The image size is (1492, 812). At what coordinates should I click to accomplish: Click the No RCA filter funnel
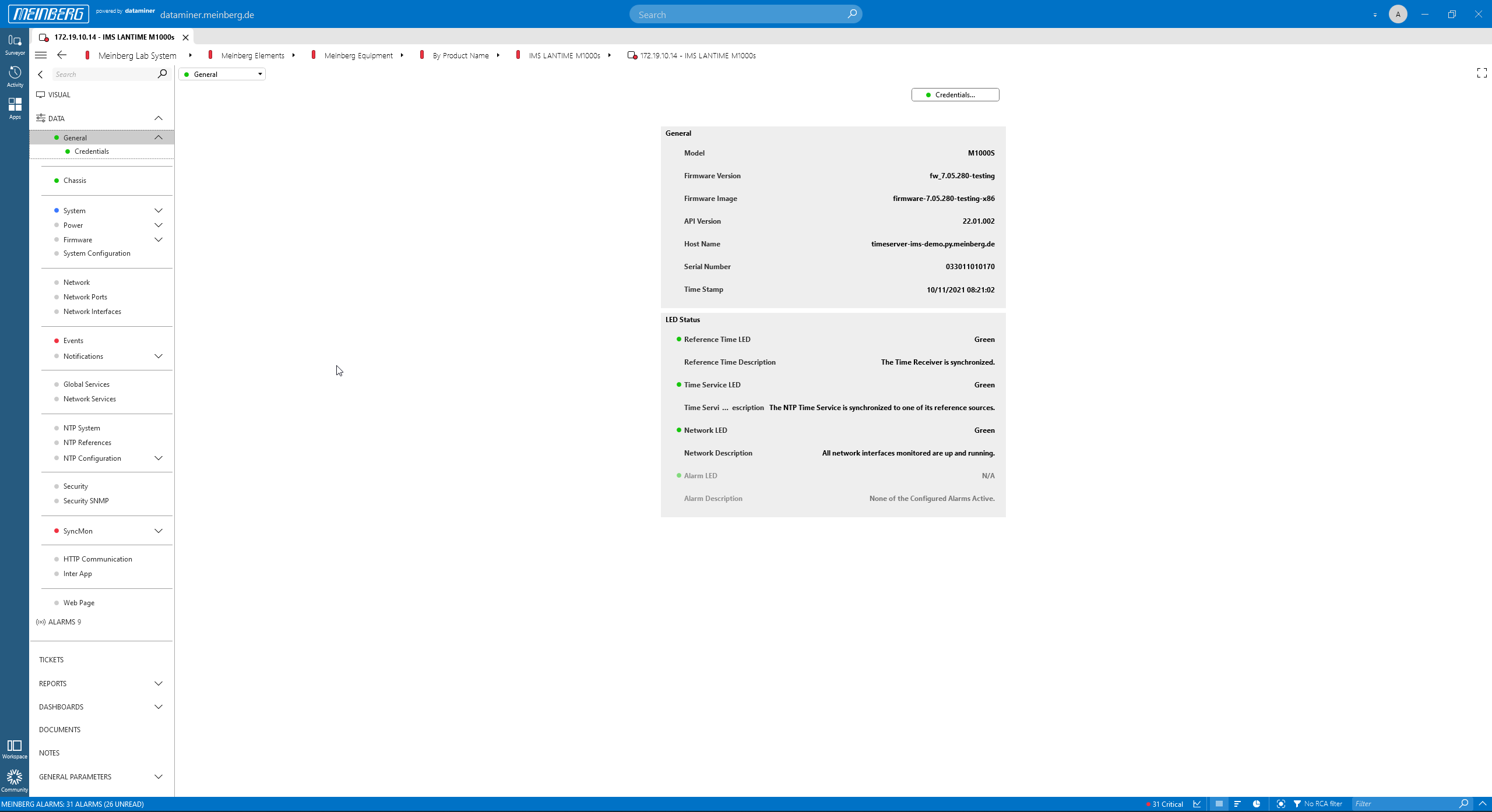(1297, 804)
